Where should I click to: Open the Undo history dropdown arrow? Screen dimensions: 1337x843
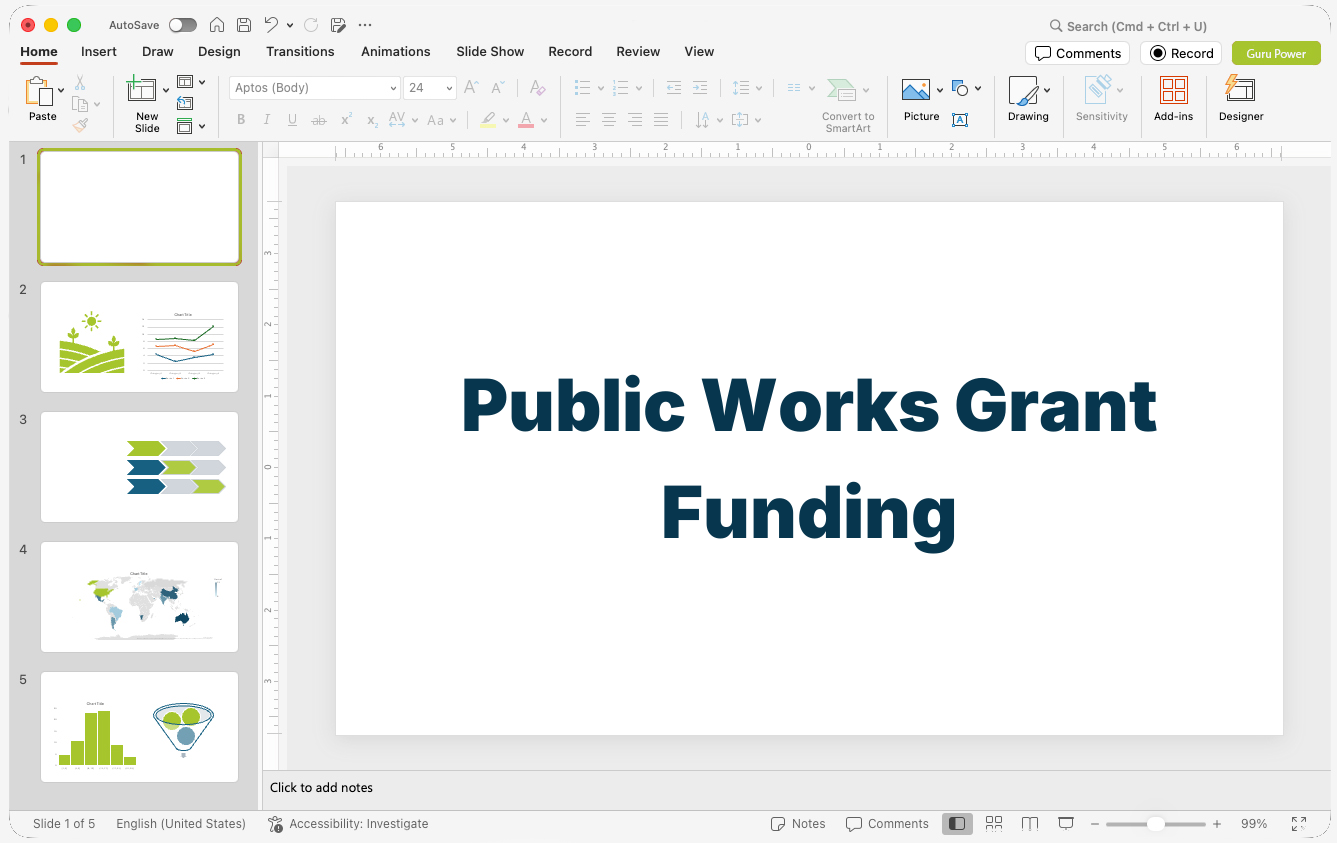290,25
